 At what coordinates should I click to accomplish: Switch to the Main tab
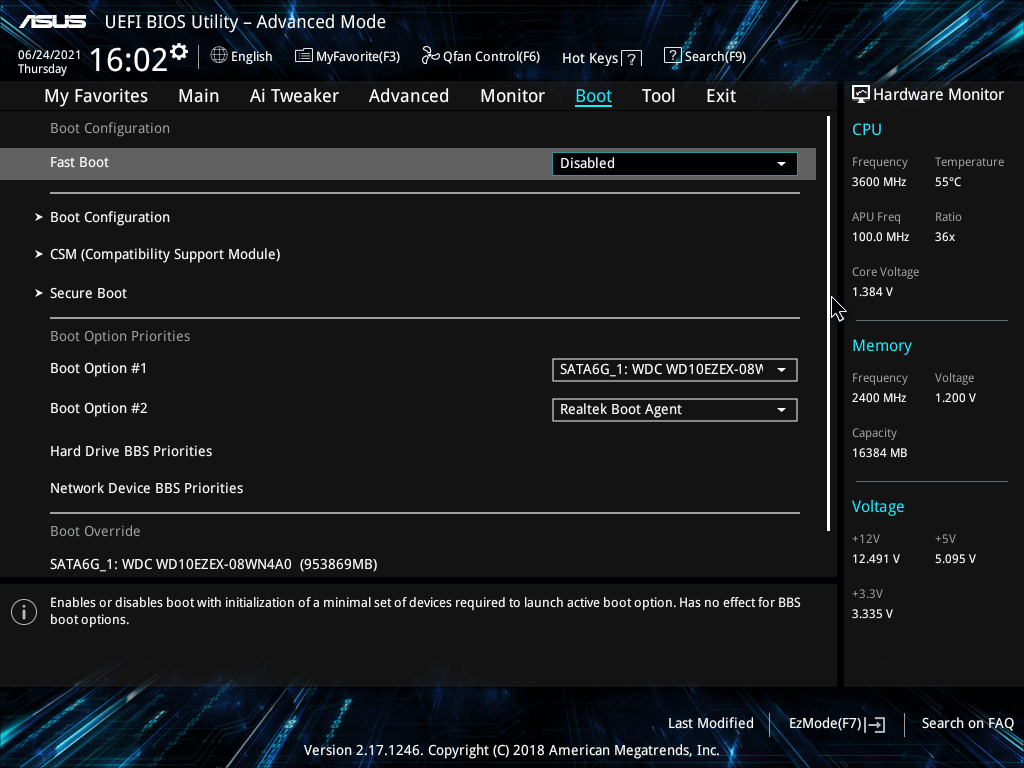tap(199, 95)
